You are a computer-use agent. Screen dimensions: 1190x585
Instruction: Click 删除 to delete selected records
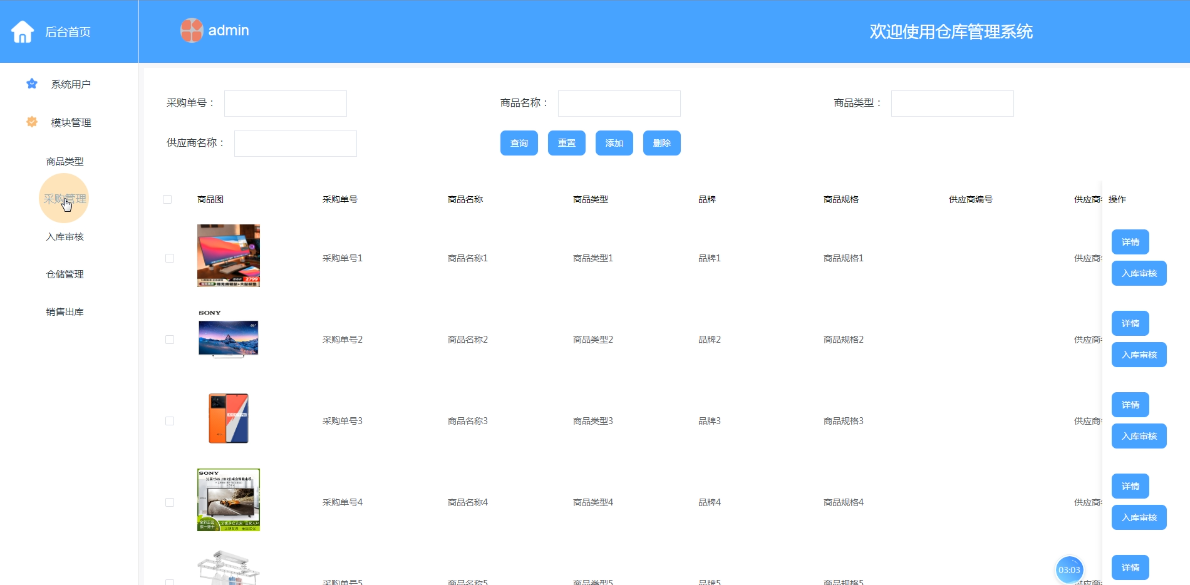(x=662, y=143)
